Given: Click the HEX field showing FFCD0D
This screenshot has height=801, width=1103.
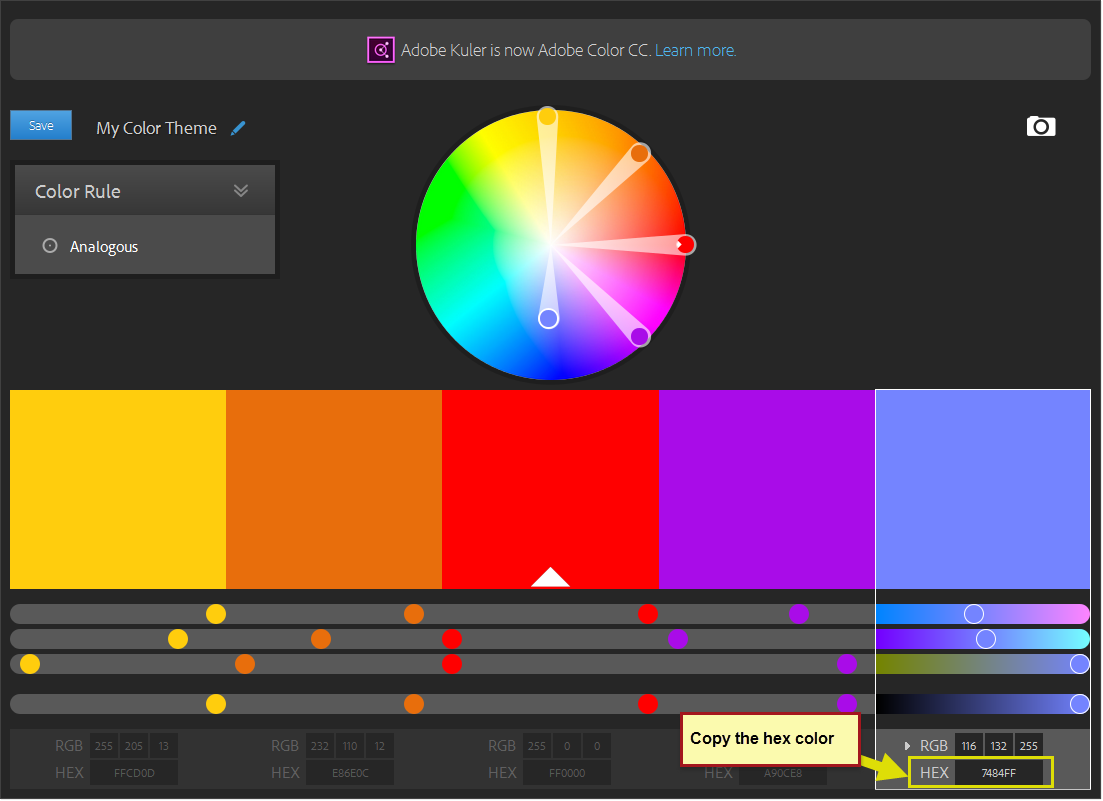Looking at the screenshot, I should 133,772.
